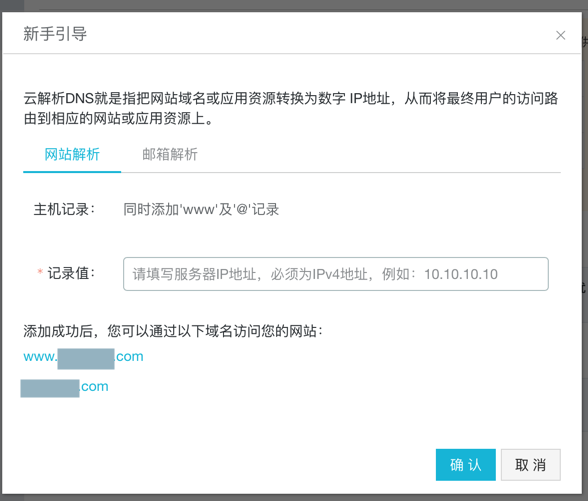This screenshot has width=588, height=501.
Task: Click the 新手引导 dialog title
Action: (55, 34)
